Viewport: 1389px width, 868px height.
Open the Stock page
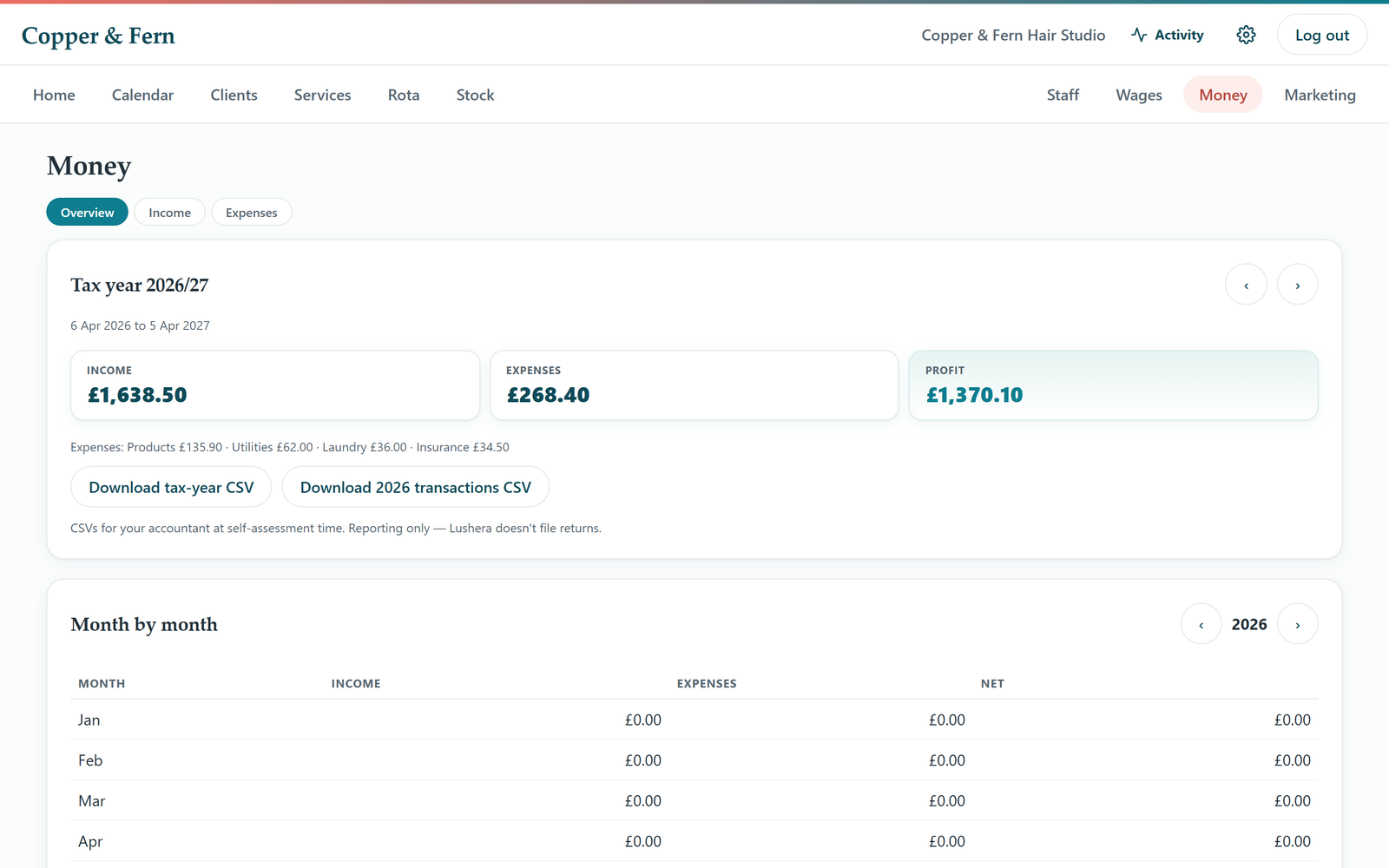tap(475, 95)
